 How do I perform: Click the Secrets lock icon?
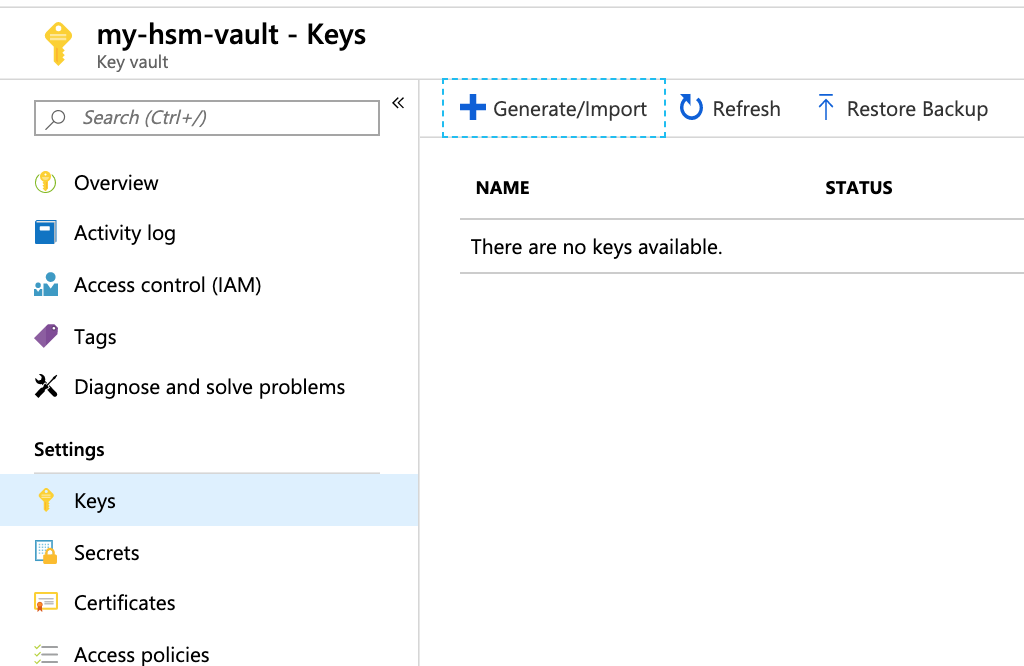click(46, 552)
